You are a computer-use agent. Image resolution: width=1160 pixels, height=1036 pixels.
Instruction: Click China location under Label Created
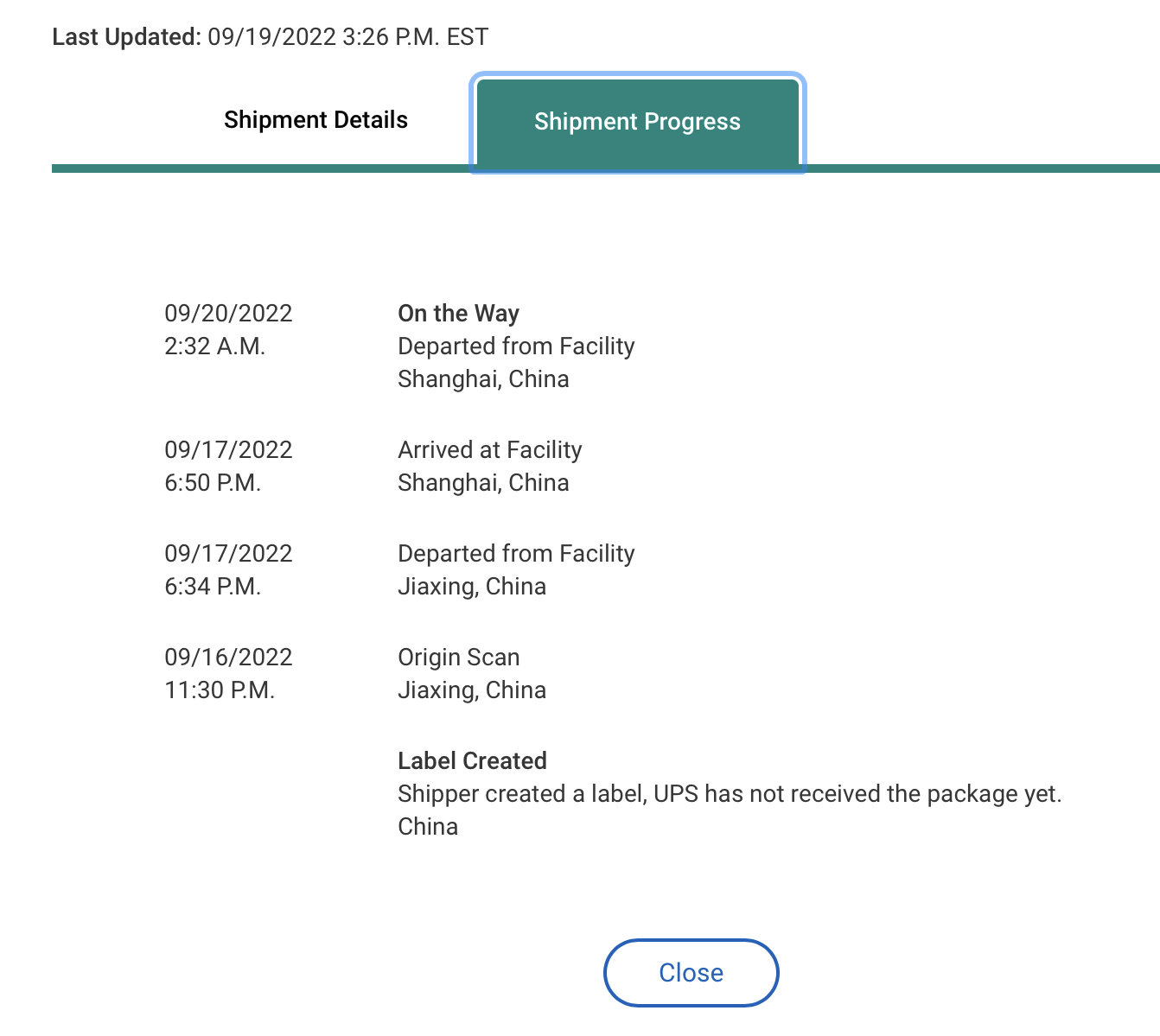coord(428,826)
